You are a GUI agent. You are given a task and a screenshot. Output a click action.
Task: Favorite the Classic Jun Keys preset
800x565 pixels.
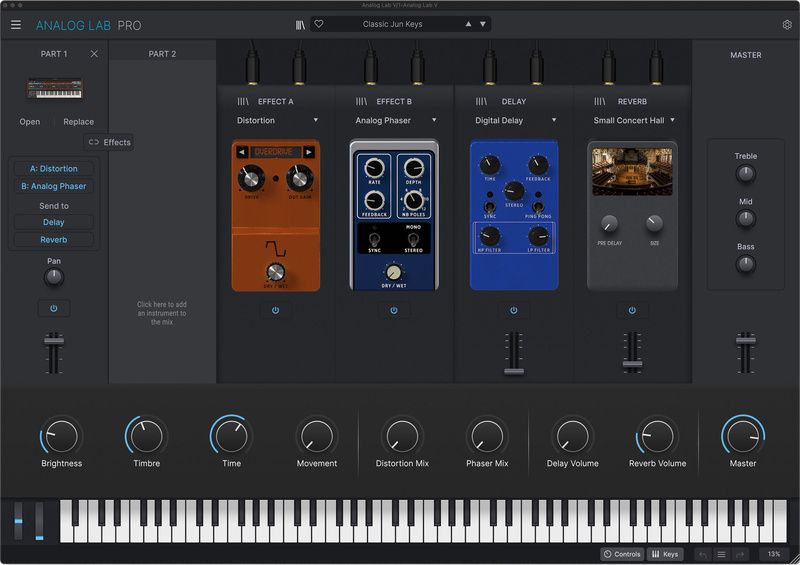[x=319, y=24]
